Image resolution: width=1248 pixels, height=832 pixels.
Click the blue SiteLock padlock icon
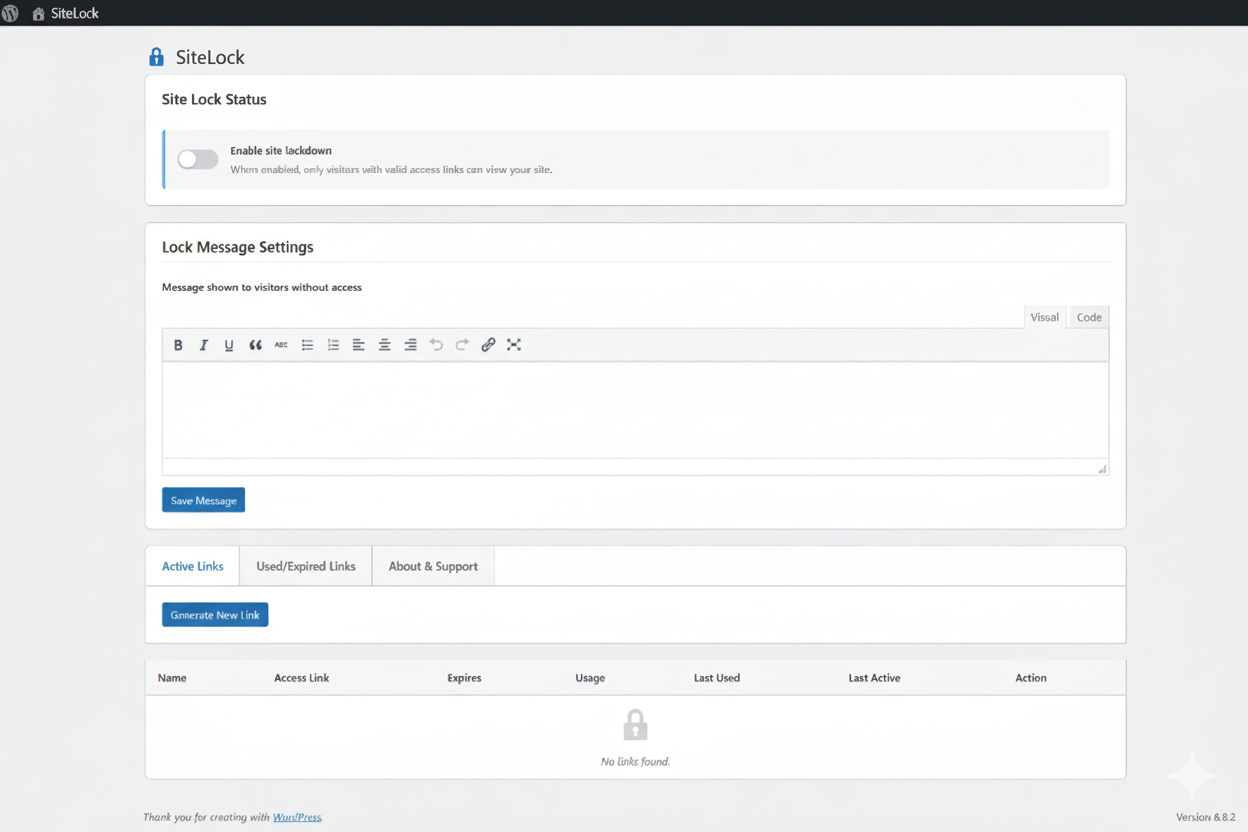pyautogui.click(x=156, y=57)
